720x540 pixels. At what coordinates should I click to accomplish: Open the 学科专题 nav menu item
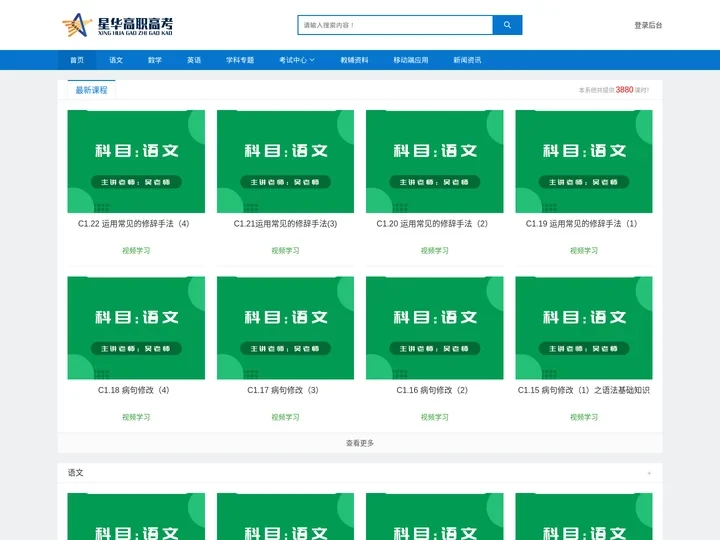pyautogui.click(x=240, y=60)
